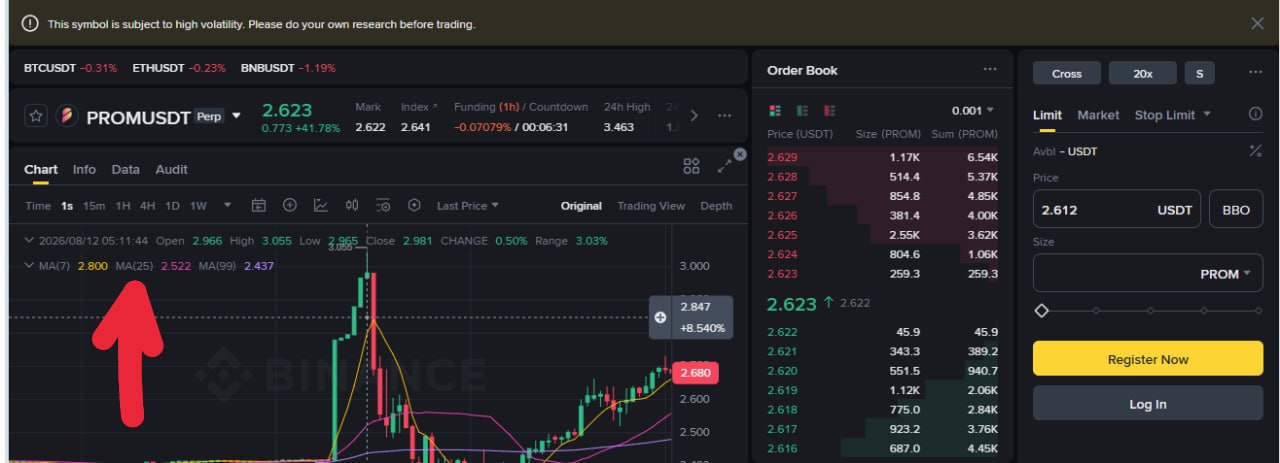This screenshot has height=463, width=1280.
Task: Open the PROM size unit dropdown
Action: [x=1225, y=274]
